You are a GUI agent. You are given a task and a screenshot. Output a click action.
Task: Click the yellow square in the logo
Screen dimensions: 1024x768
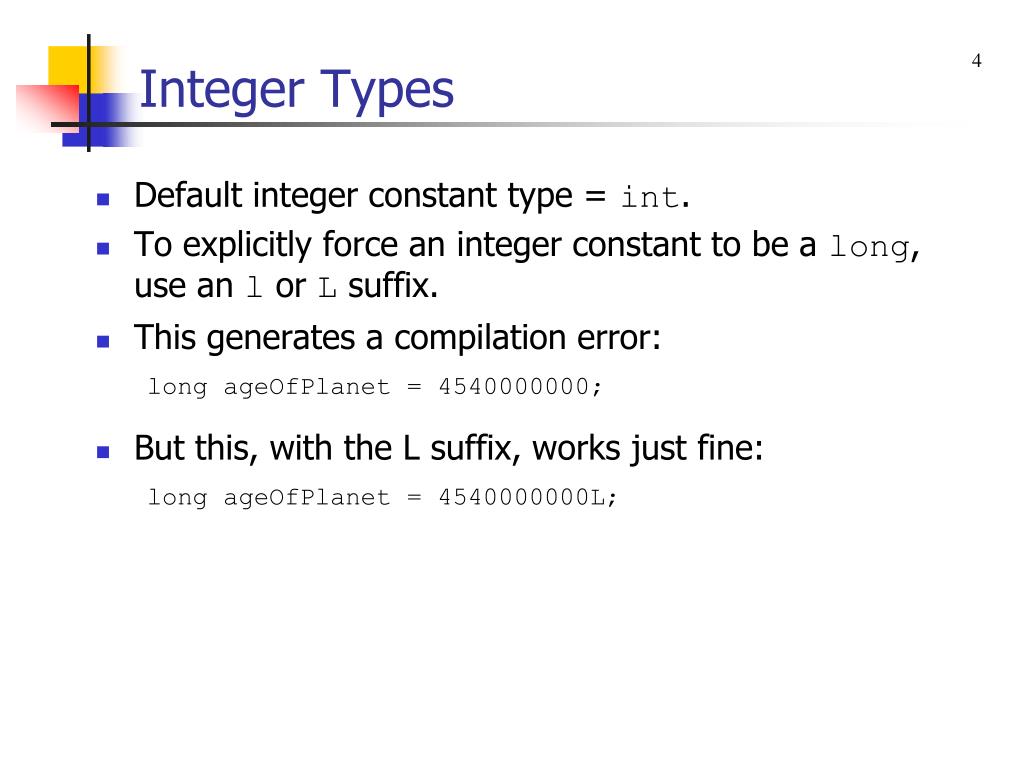(x=69, y=67)
